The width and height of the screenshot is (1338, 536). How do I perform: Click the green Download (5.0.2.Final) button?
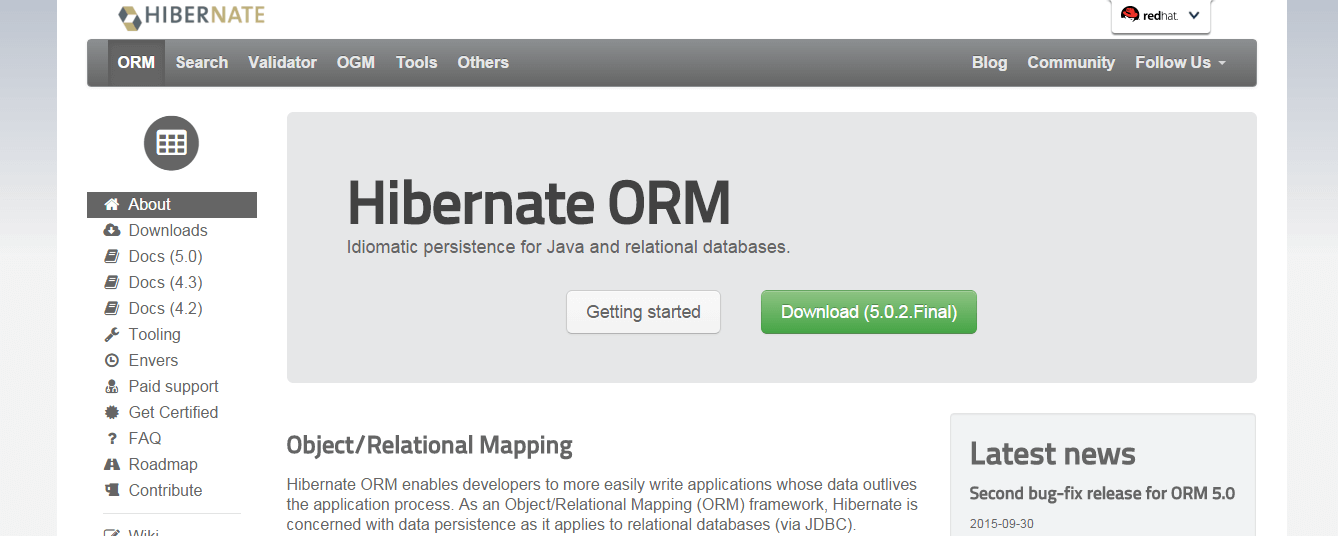pos(869,312)
